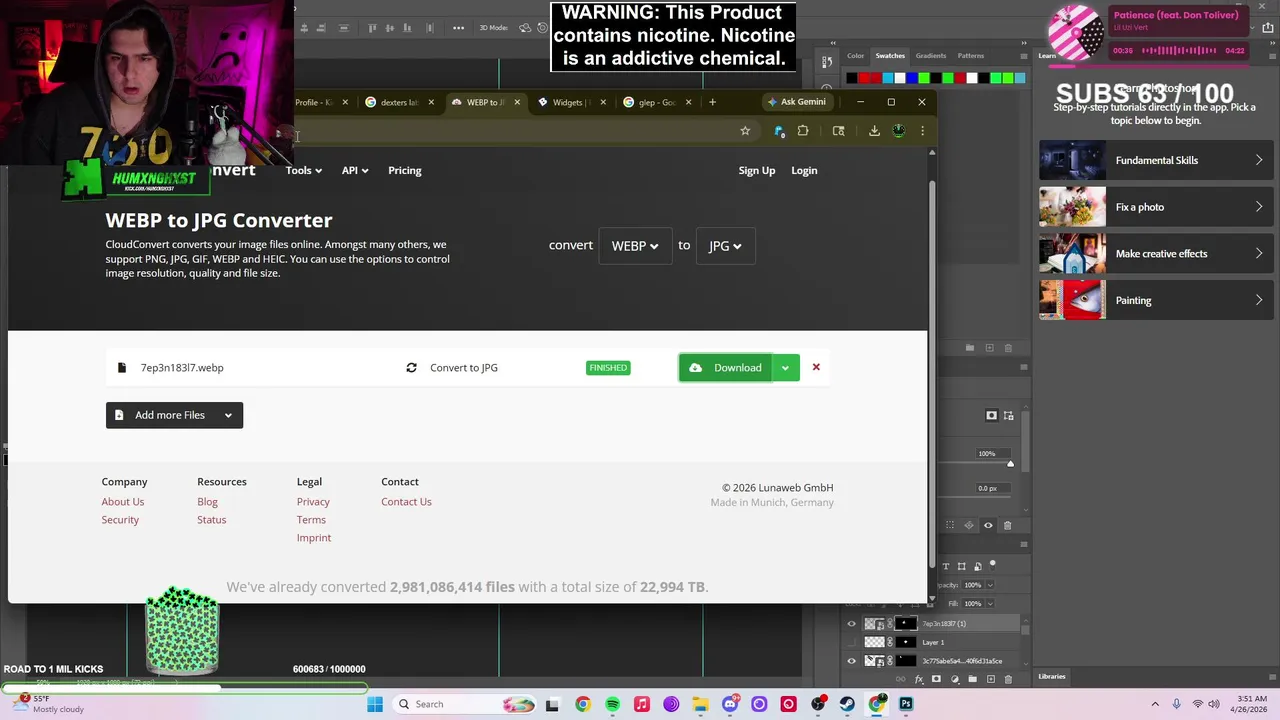Open Steam from the taskbar
Image resolution: width=1280 pixels, height=720 pixels.
coord(847,704)
